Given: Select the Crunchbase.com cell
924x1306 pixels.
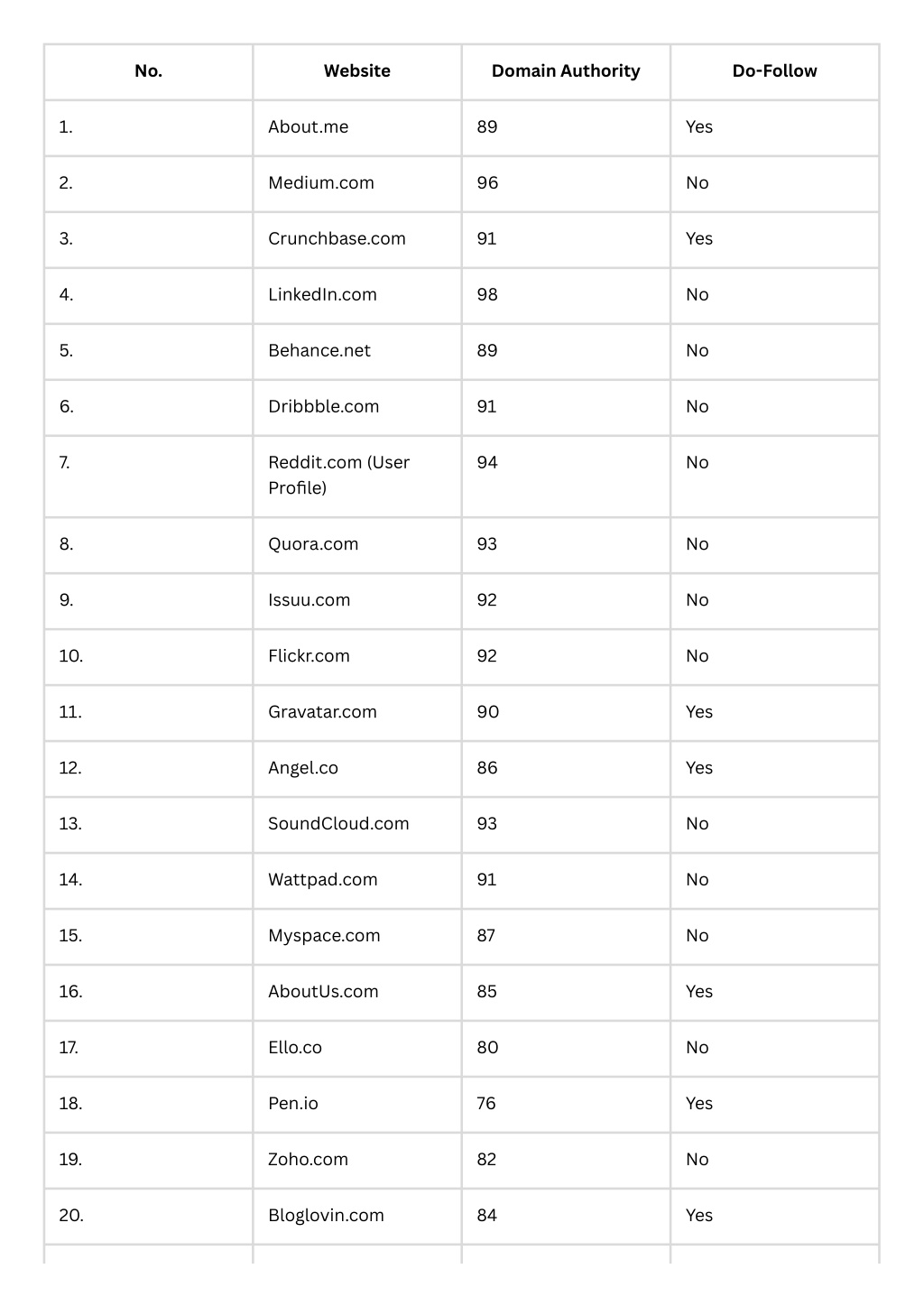Looking at the screenshot, I should pos(337,239).
